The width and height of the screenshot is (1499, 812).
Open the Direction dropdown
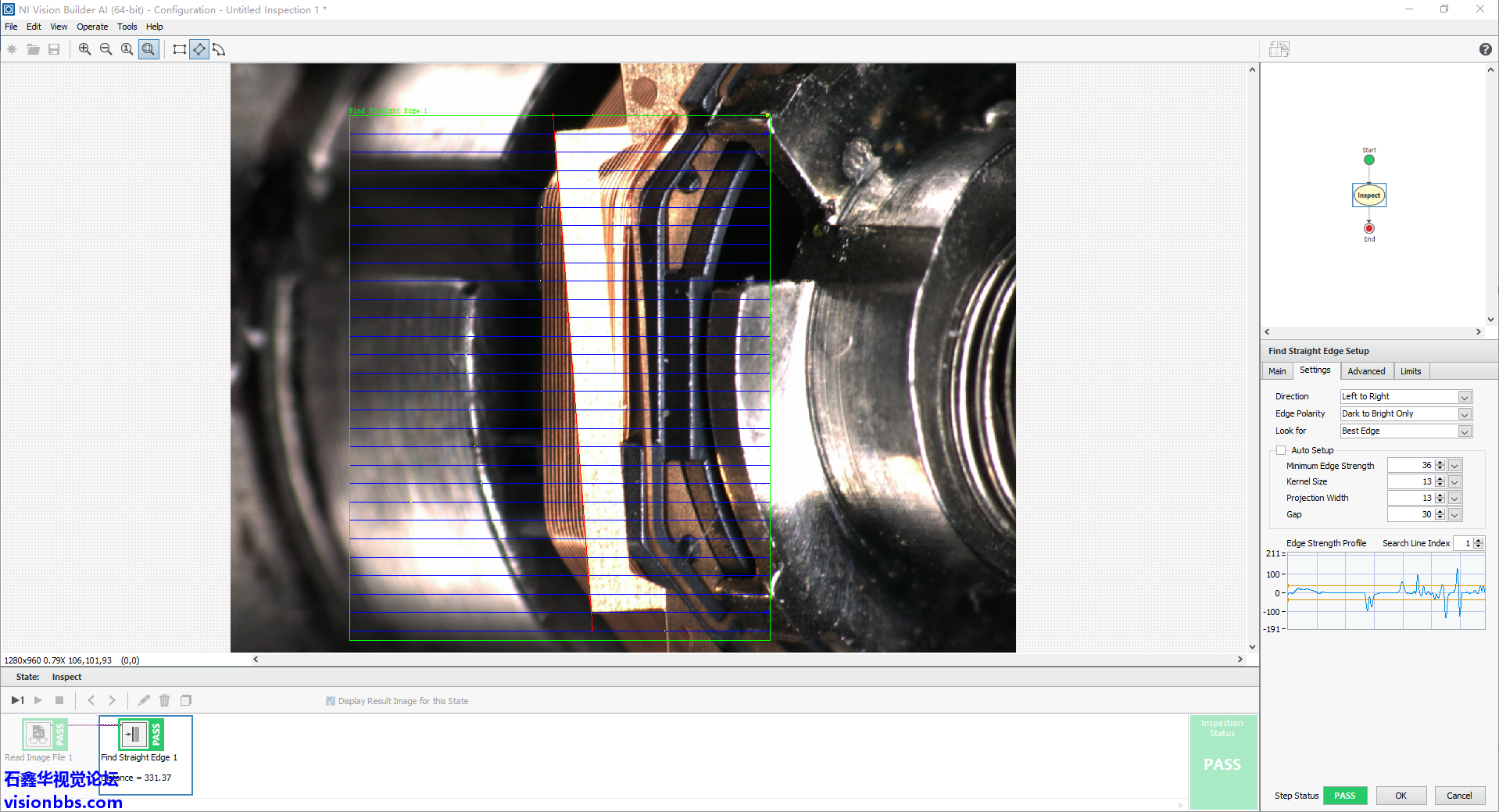click(1465, 397)
